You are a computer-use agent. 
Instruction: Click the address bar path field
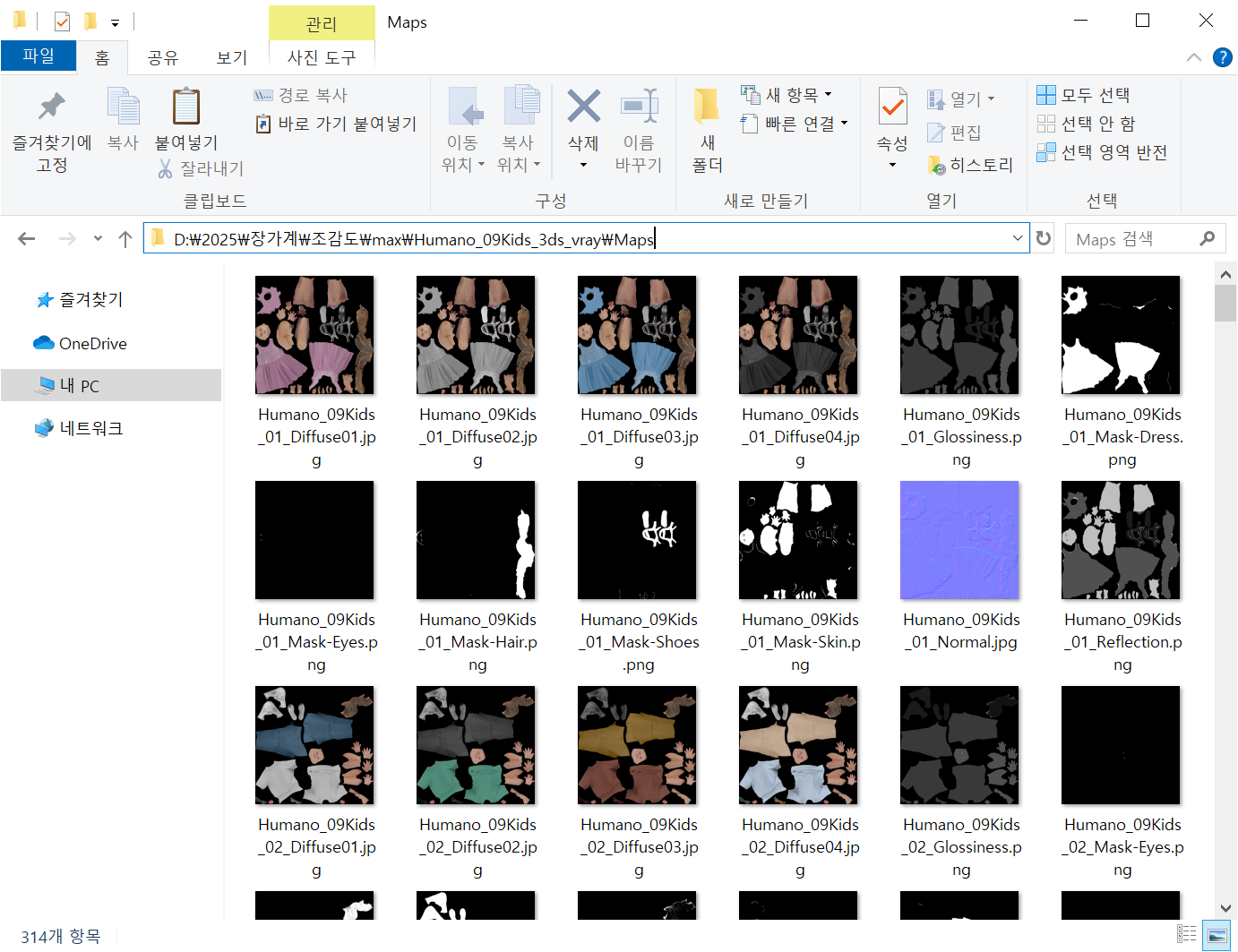[586, 238]
